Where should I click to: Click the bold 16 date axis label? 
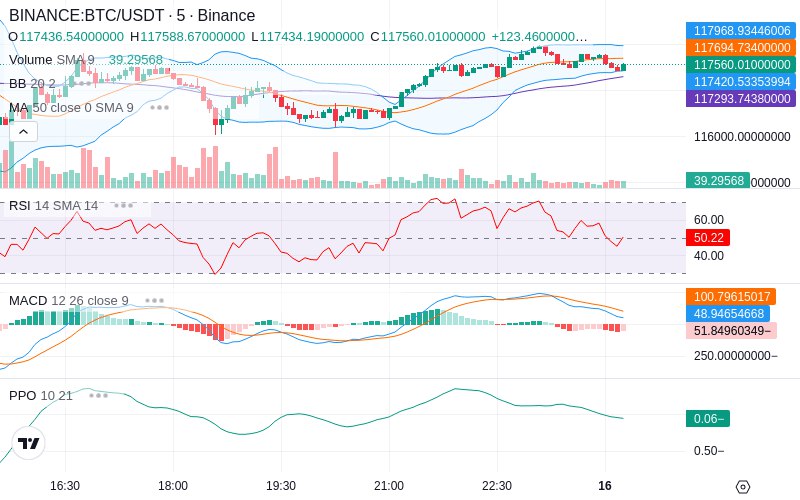(605, 486)
